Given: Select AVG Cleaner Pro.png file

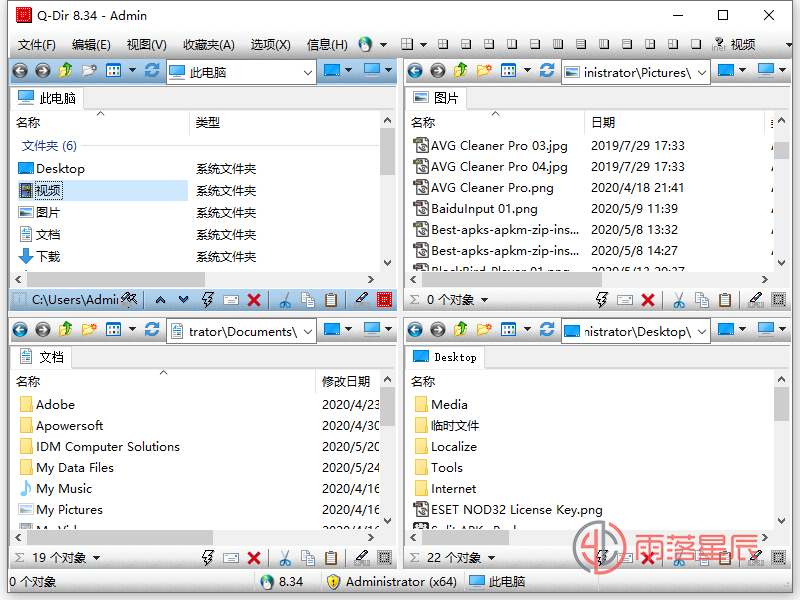Looking at the screenshot, I should point(483,188).
